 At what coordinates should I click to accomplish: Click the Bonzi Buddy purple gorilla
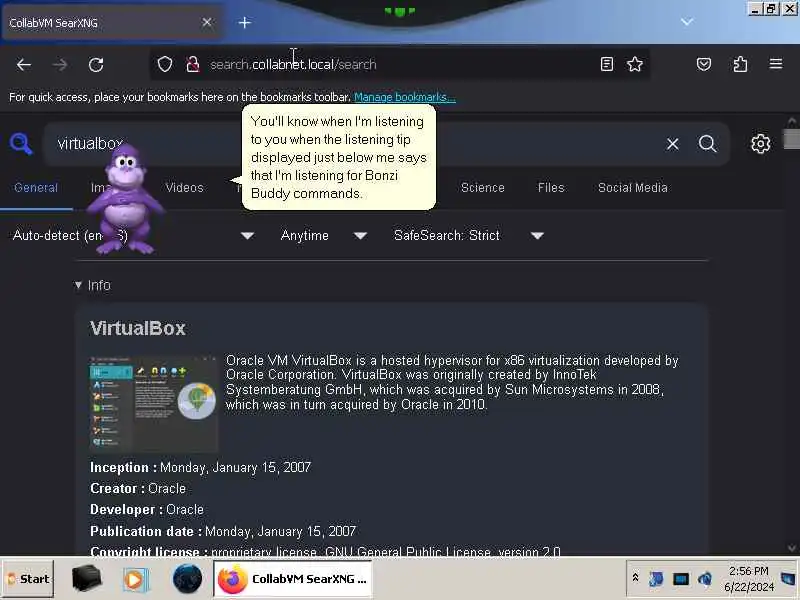coord(124,200)
